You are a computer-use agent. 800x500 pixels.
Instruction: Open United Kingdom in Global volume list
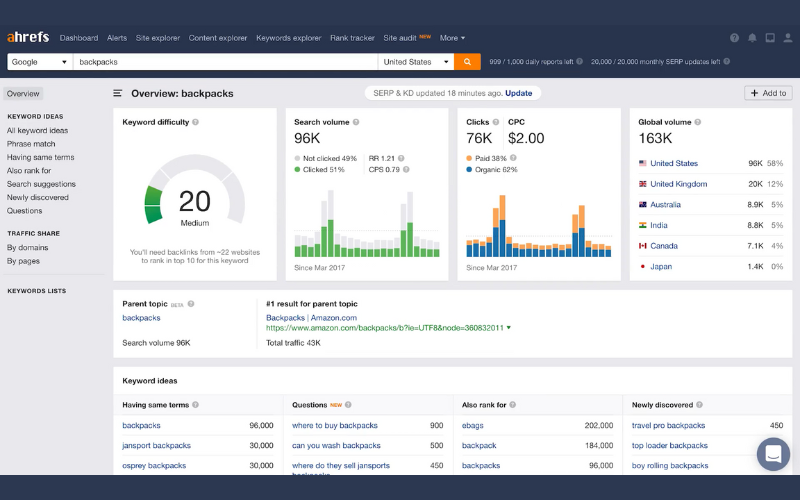(679, 184)
